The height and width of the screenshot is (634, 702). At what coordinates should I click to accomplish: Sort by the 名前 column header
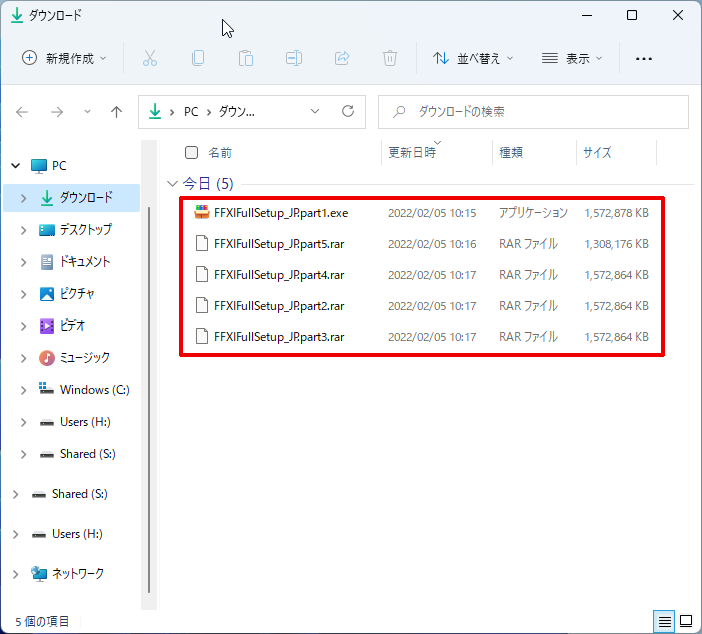[219, 153]
